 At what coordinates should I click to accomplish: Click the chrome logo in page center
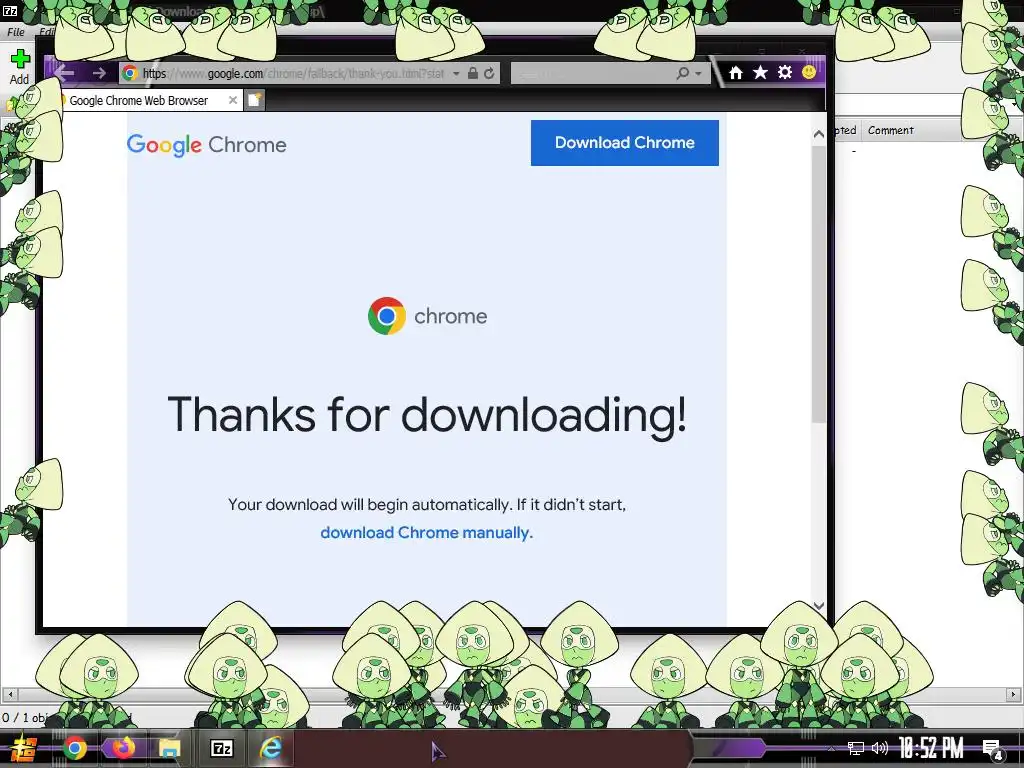pyautogui.click(x=427, y=316)
